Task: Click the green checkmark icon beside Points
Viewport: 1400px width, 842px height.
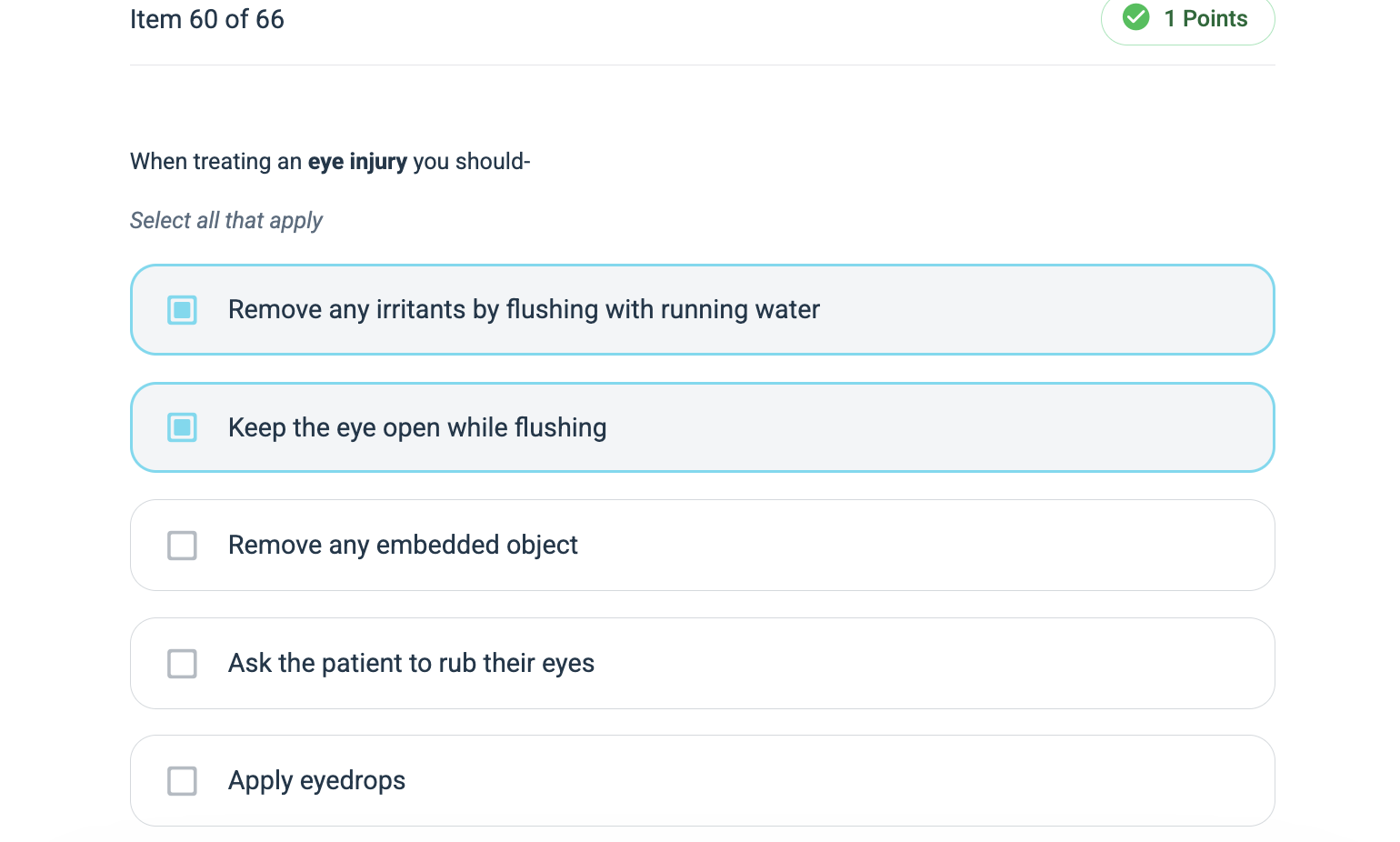Action: 1135,17
